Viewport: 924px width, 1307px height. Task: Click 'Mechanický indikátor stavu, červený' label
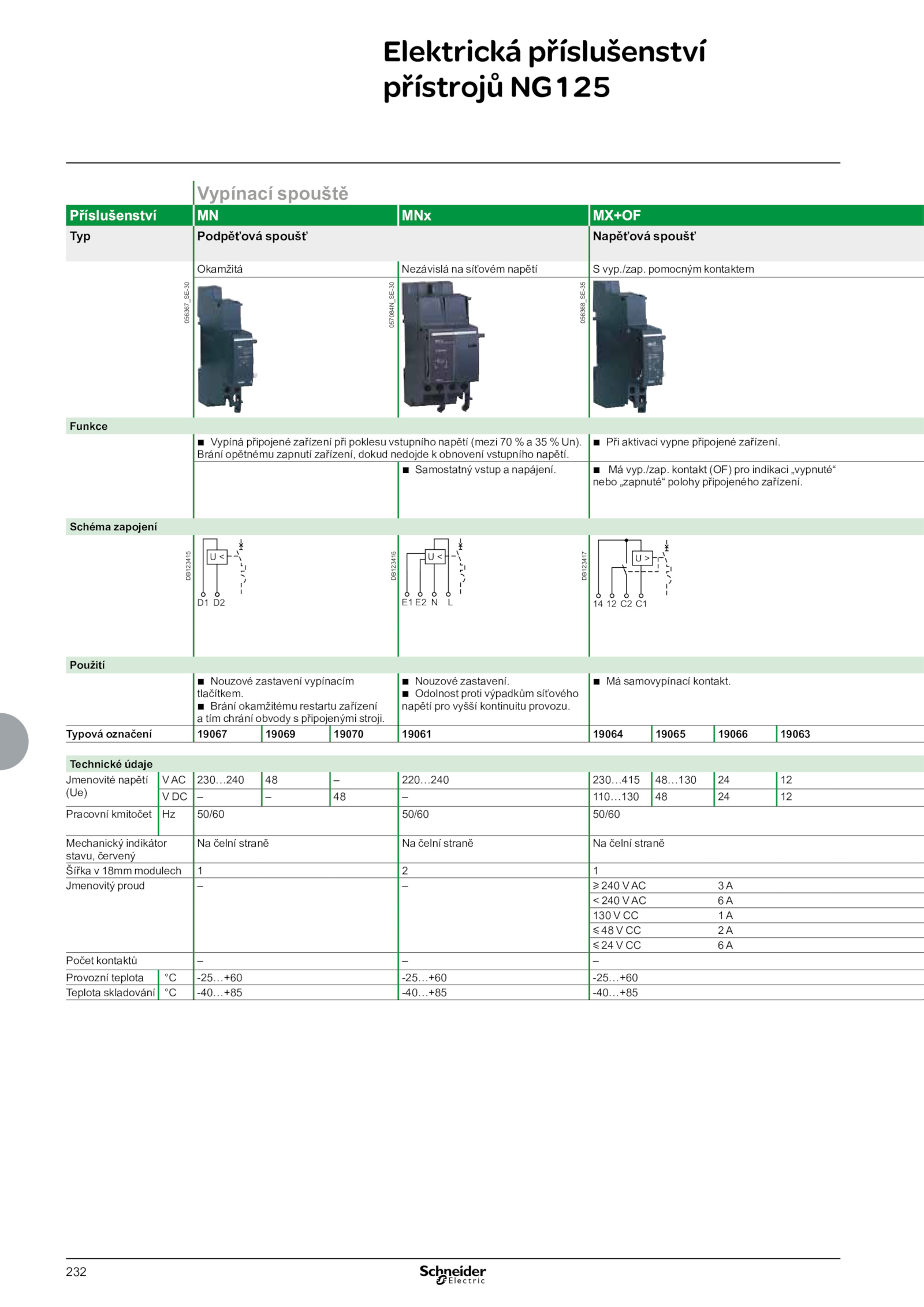116,850
